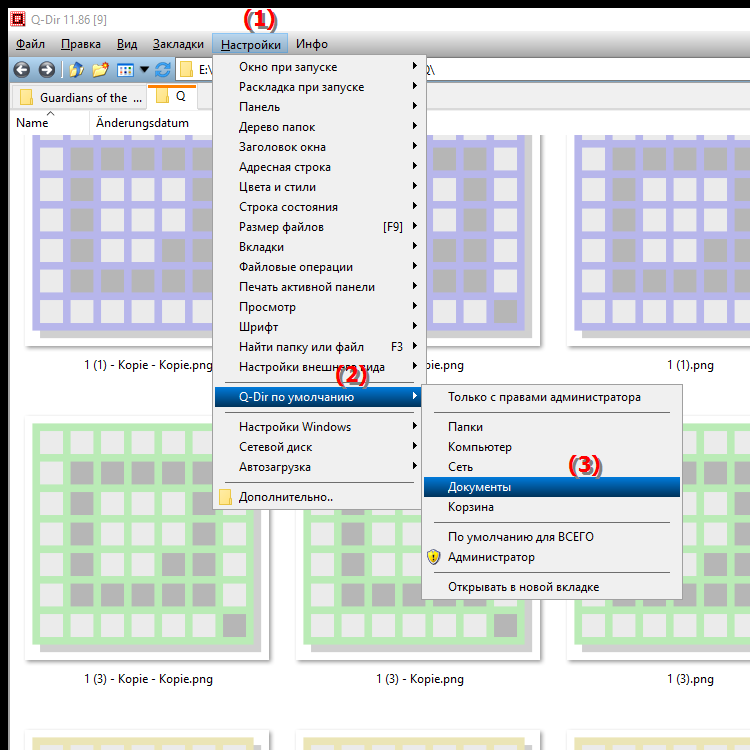Open the Файл menu
The width and height of the screenshot is (750, 750).
coord(30,44)
